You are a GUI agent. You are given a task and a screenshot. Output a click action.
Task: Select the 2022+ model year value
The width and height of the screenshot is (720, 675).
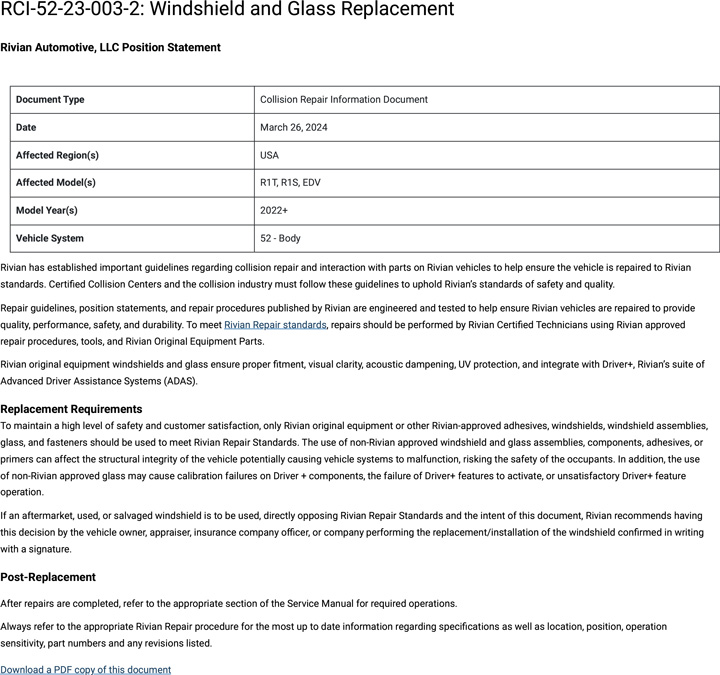pyautogui.click(x=274, y=211)
